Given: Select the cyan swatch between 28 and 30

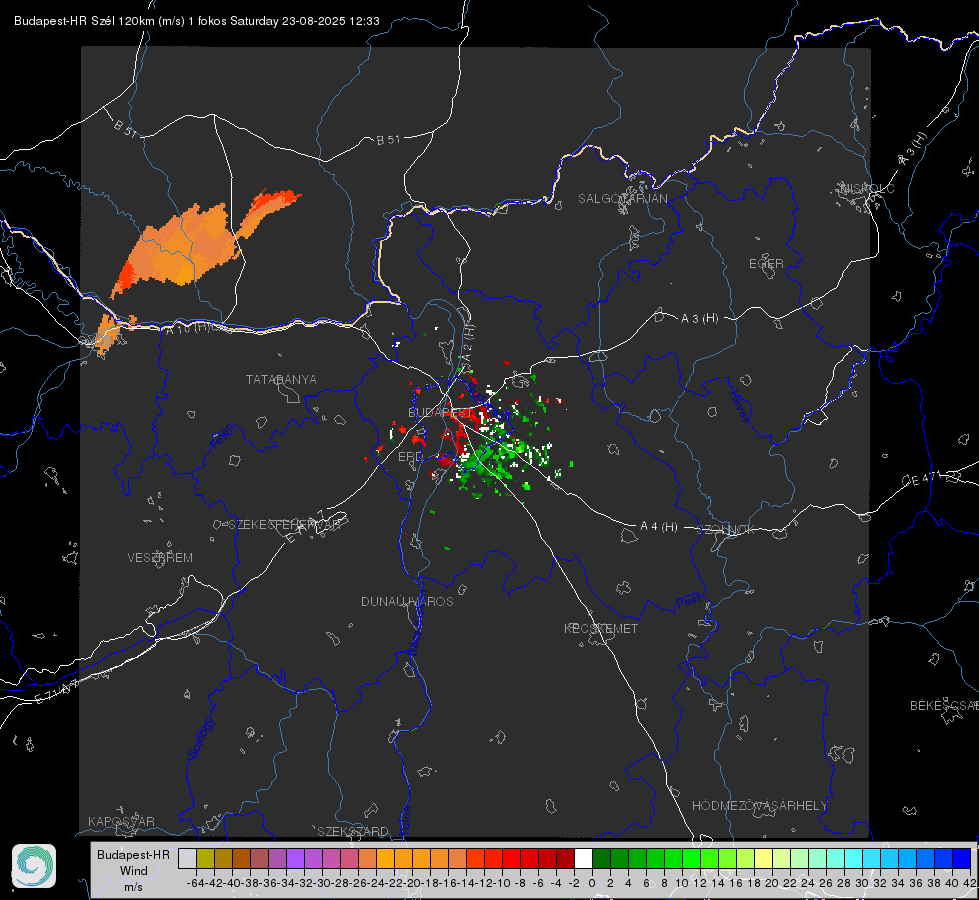Looking at the screenshot, I should 854,858.
